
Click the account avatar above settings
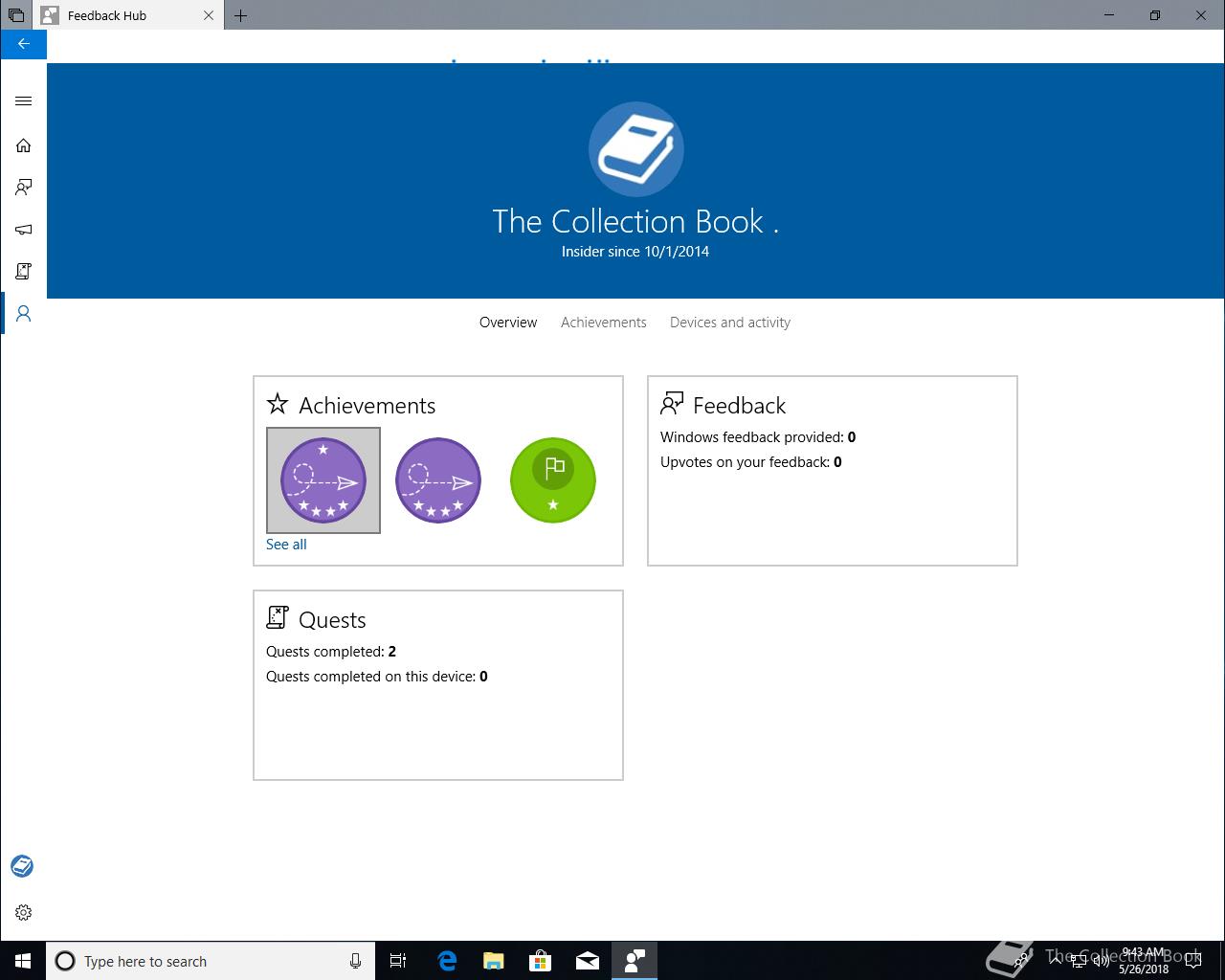click(x=22, y=866)
